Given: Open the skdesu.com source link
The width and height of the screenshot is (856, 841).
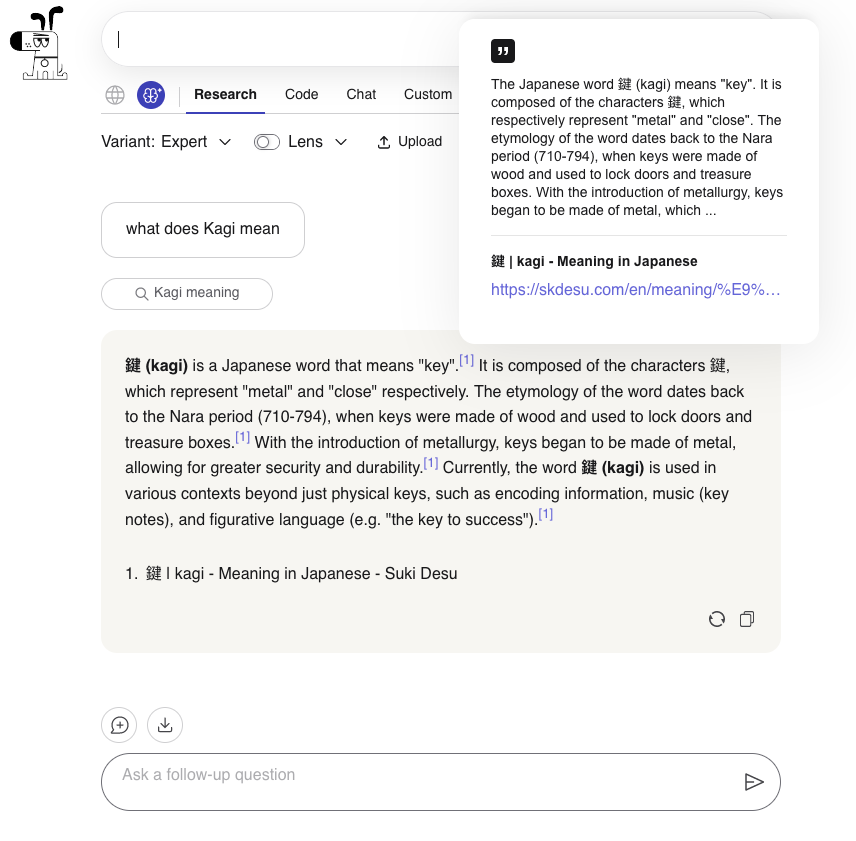Looking at the screenshot, I should pyautogui.click(x=635, y=289).
